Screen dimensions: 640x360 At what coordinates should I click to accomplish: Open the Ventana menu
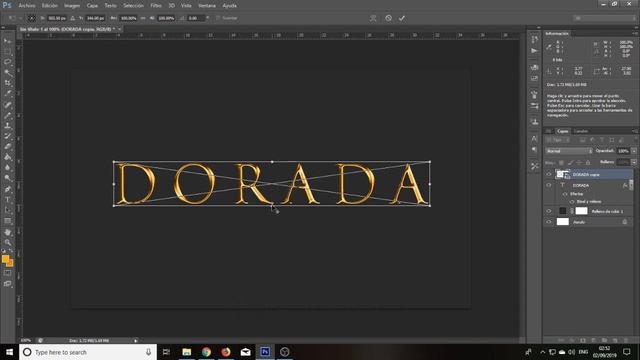[207, 6]
